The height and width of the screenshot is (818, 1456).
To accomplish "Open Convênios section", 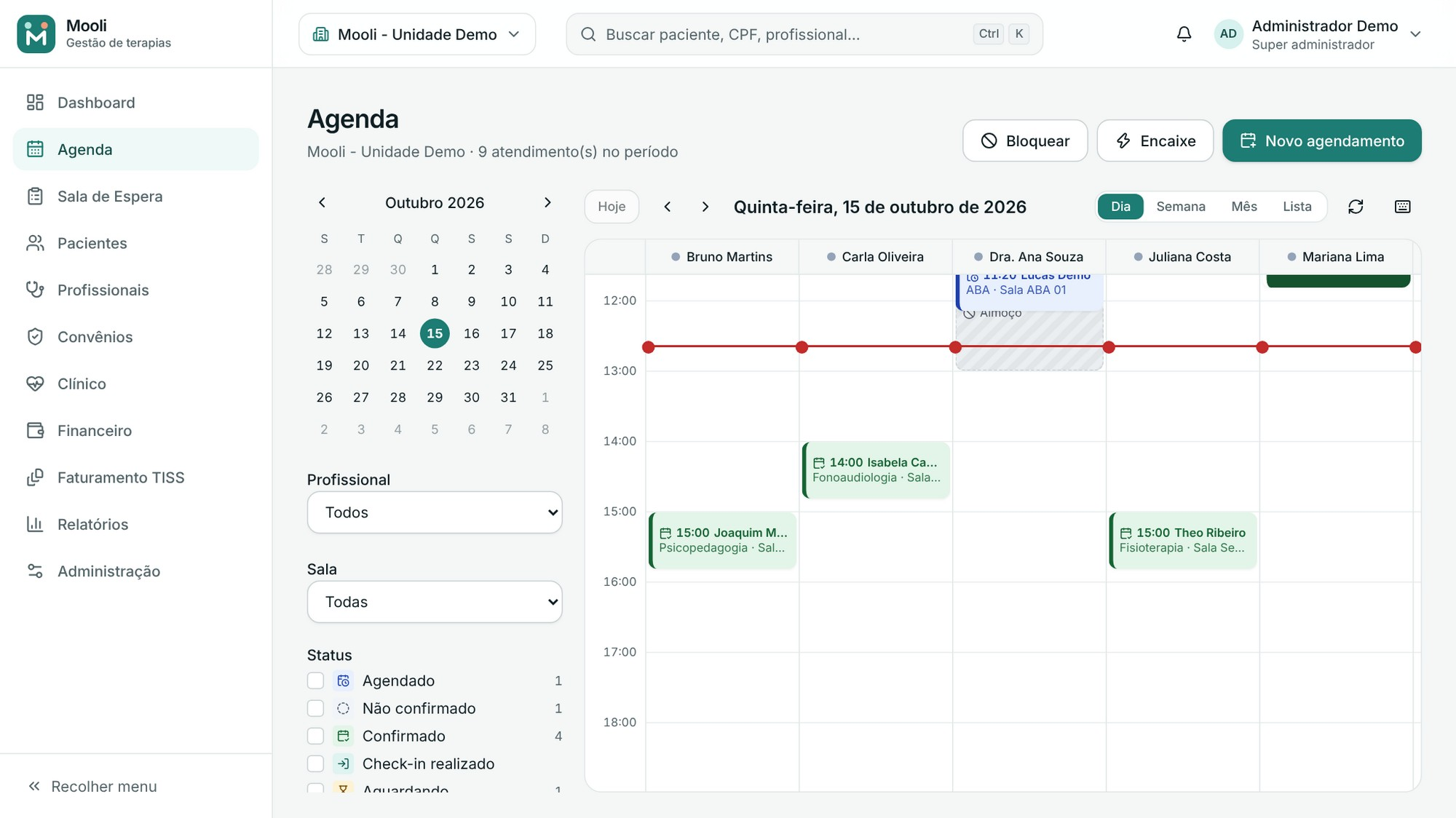I will pyautogui.click(x=136, y=337).
